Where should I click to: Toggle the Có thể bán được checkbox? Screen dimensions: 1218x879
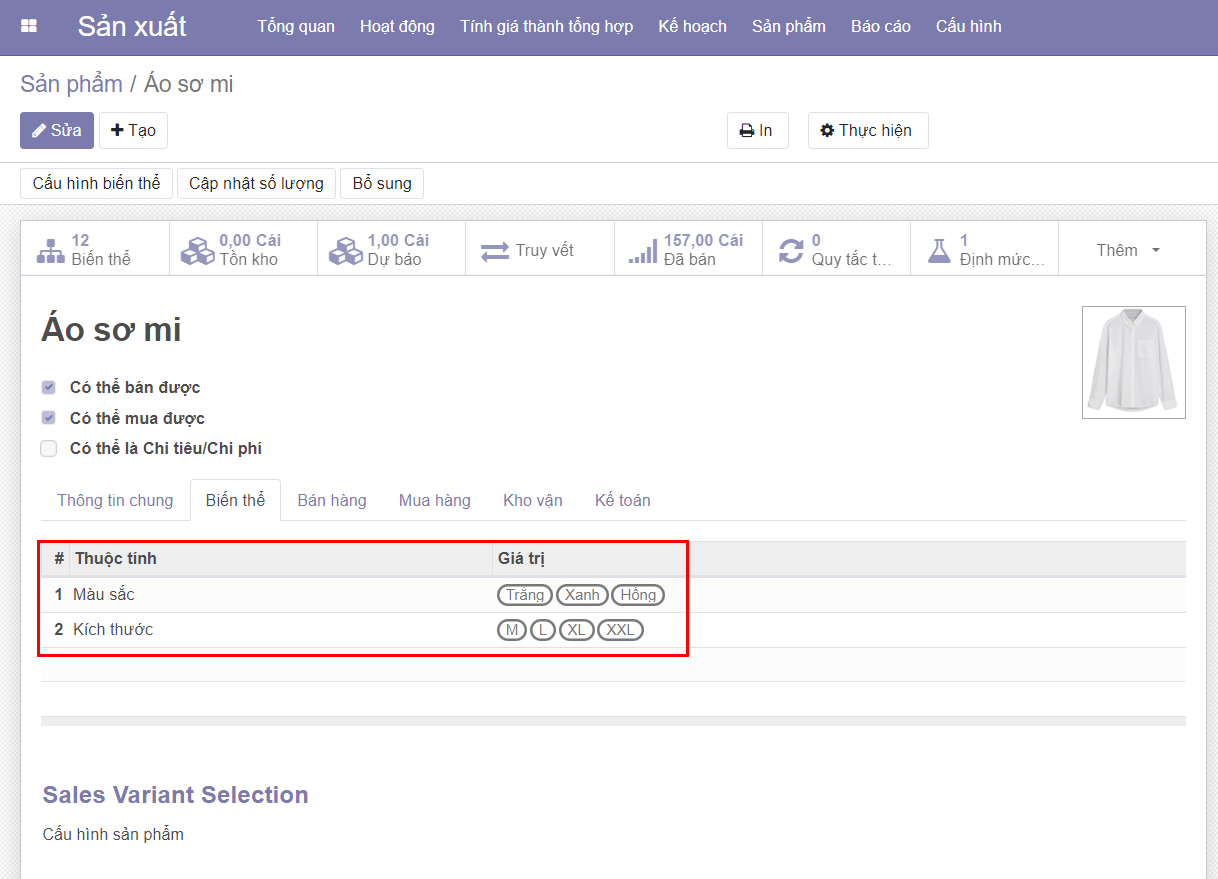pyautogui.click(x=49, y=388)
